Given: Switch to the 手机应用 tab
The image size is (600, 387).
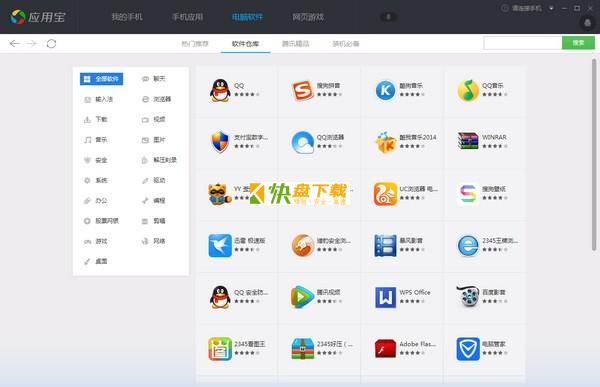Looking at the screenshot, I should [187, 17].
